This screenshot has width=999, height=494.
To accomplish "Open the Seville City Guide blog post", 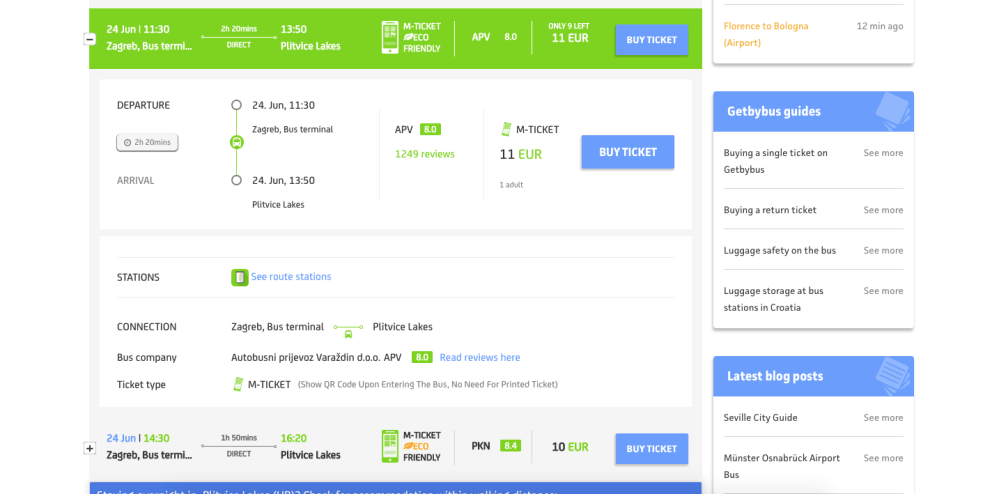I will pos(760,417).
